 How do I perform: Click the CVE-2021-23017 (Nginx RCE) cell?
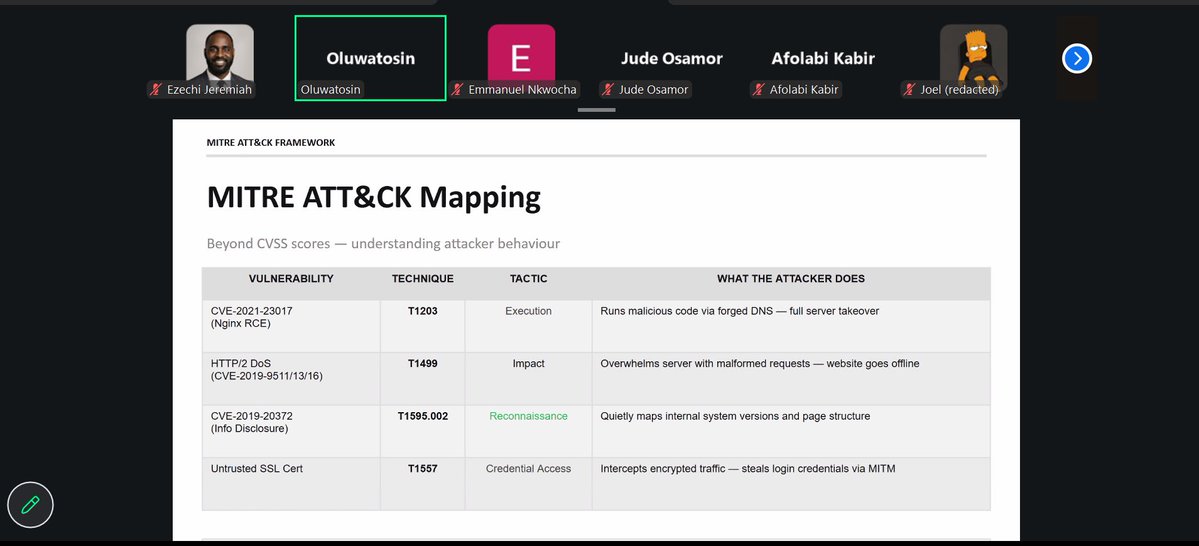coord(291,326)
